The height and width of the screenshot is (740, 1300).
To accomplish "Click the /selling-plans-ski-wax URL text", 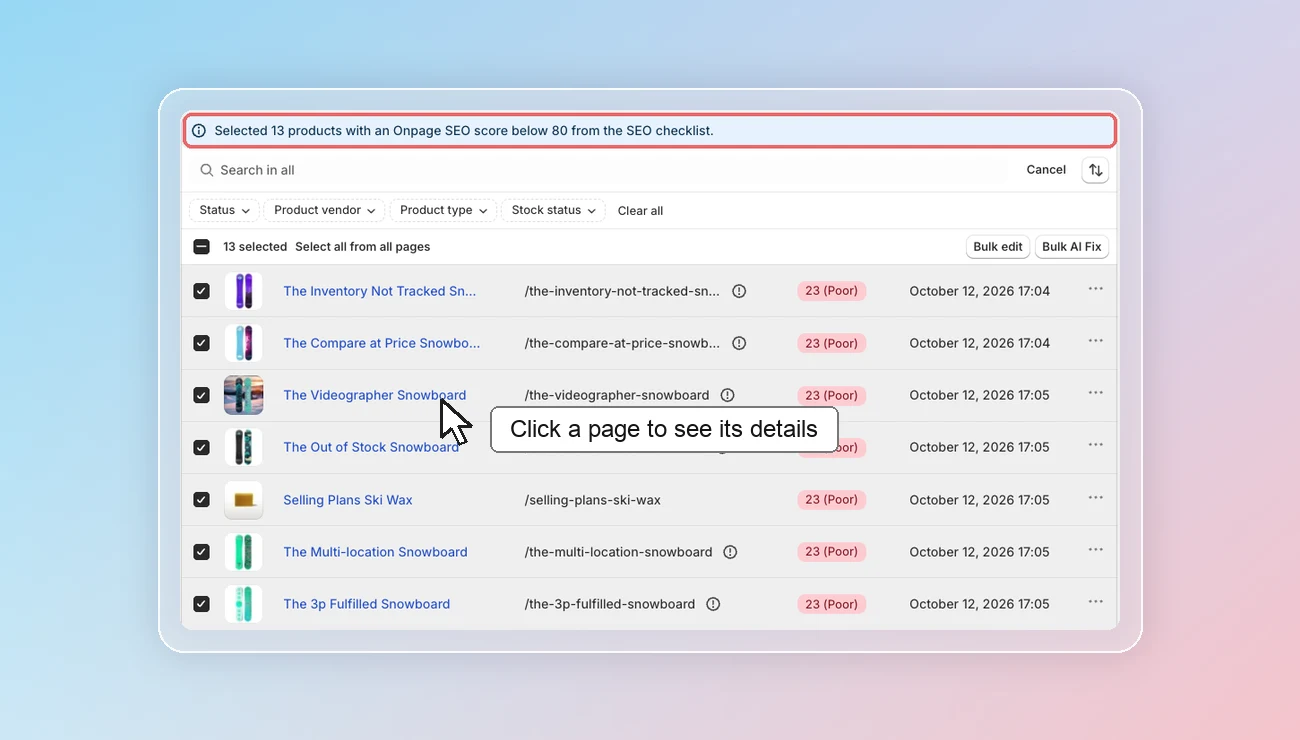I will tap(593, 500).
